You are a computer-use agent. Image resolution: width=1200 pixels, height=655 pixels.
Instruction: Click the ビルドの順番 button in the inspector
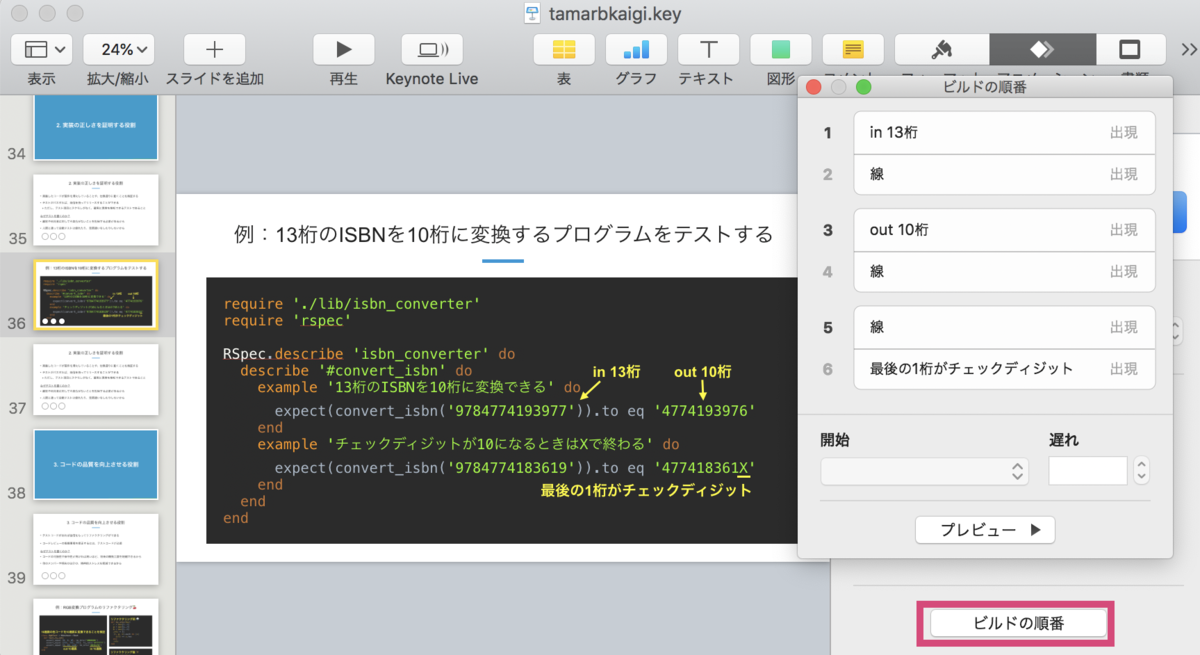[x=1019, y=623]
